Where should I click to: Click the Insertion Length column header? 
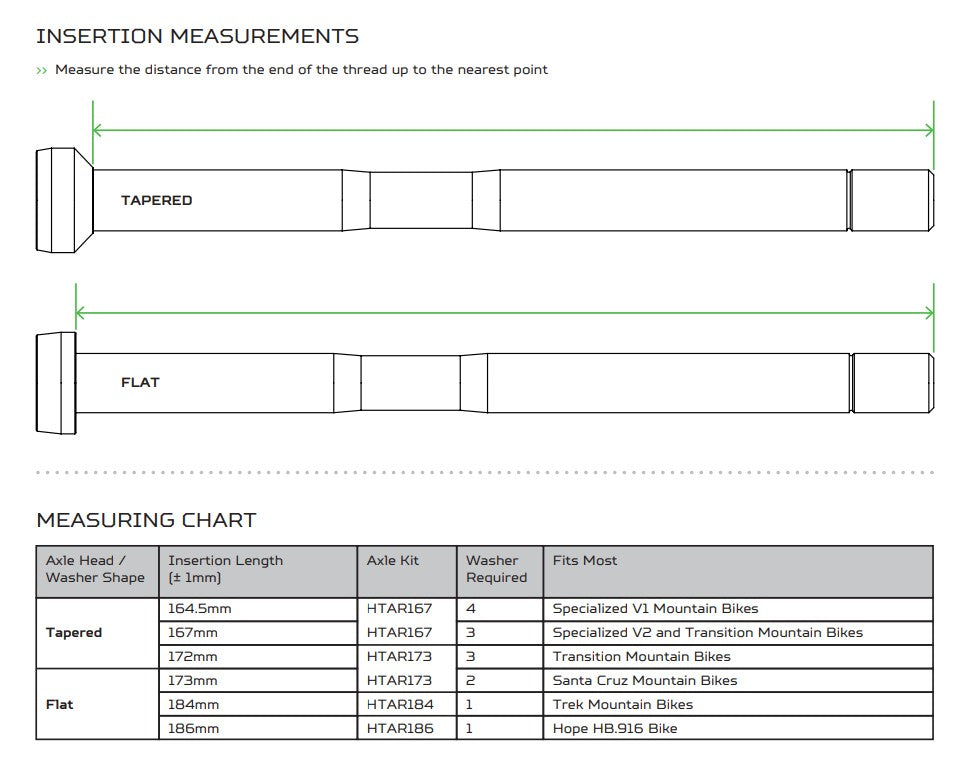225,569
